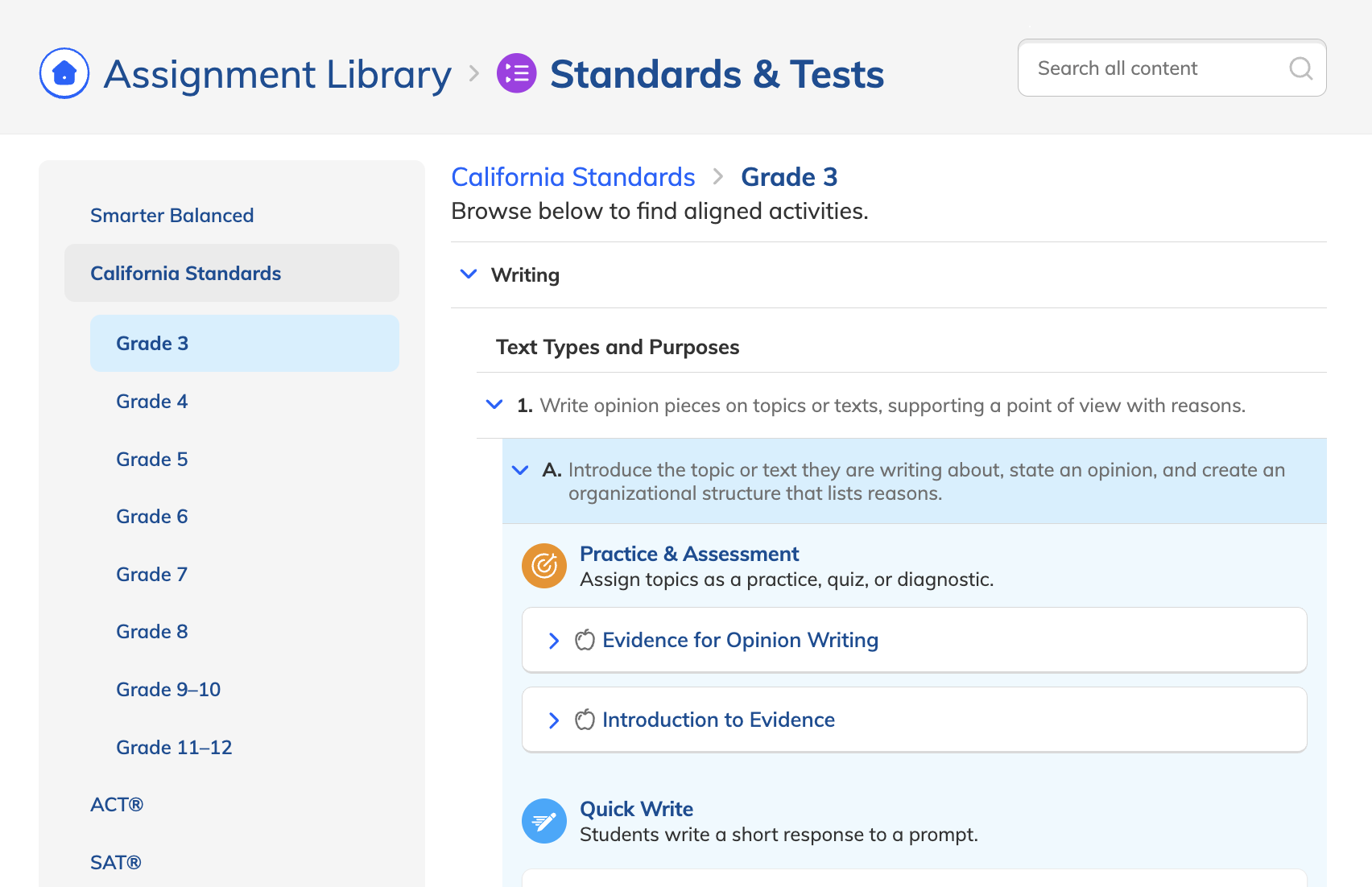Click 'Students write a short response' description
Viewport: 1372px width, 887px height.
tap(779, 835)
